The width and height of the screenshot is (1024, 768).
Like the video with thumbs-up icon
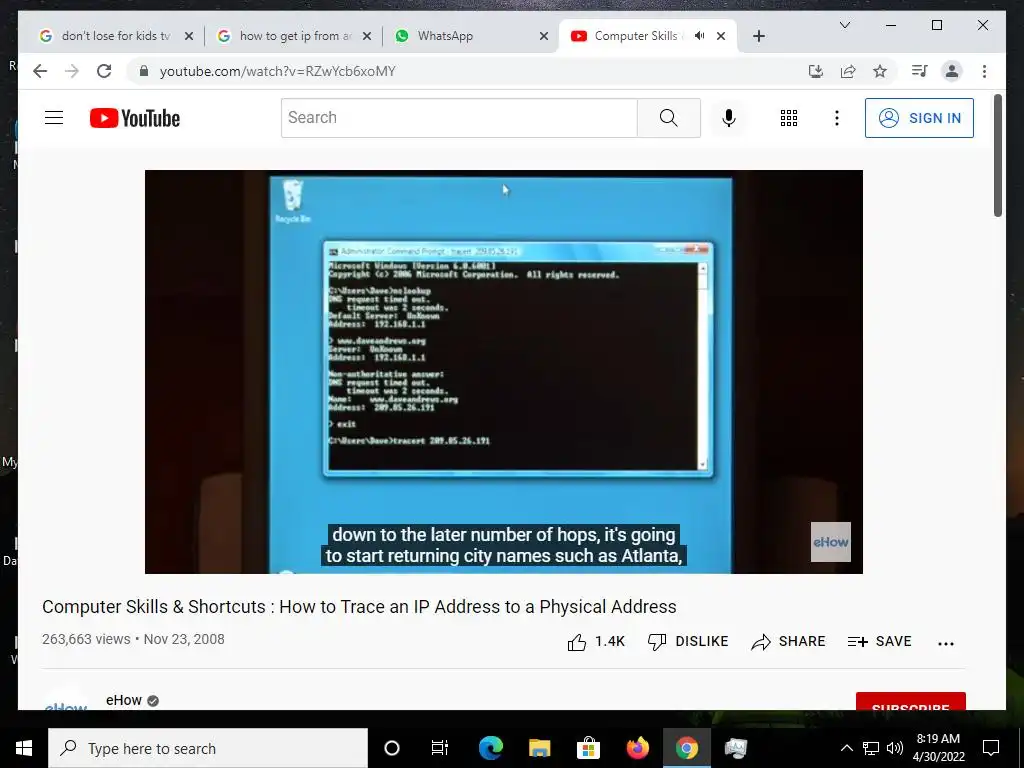577,642
